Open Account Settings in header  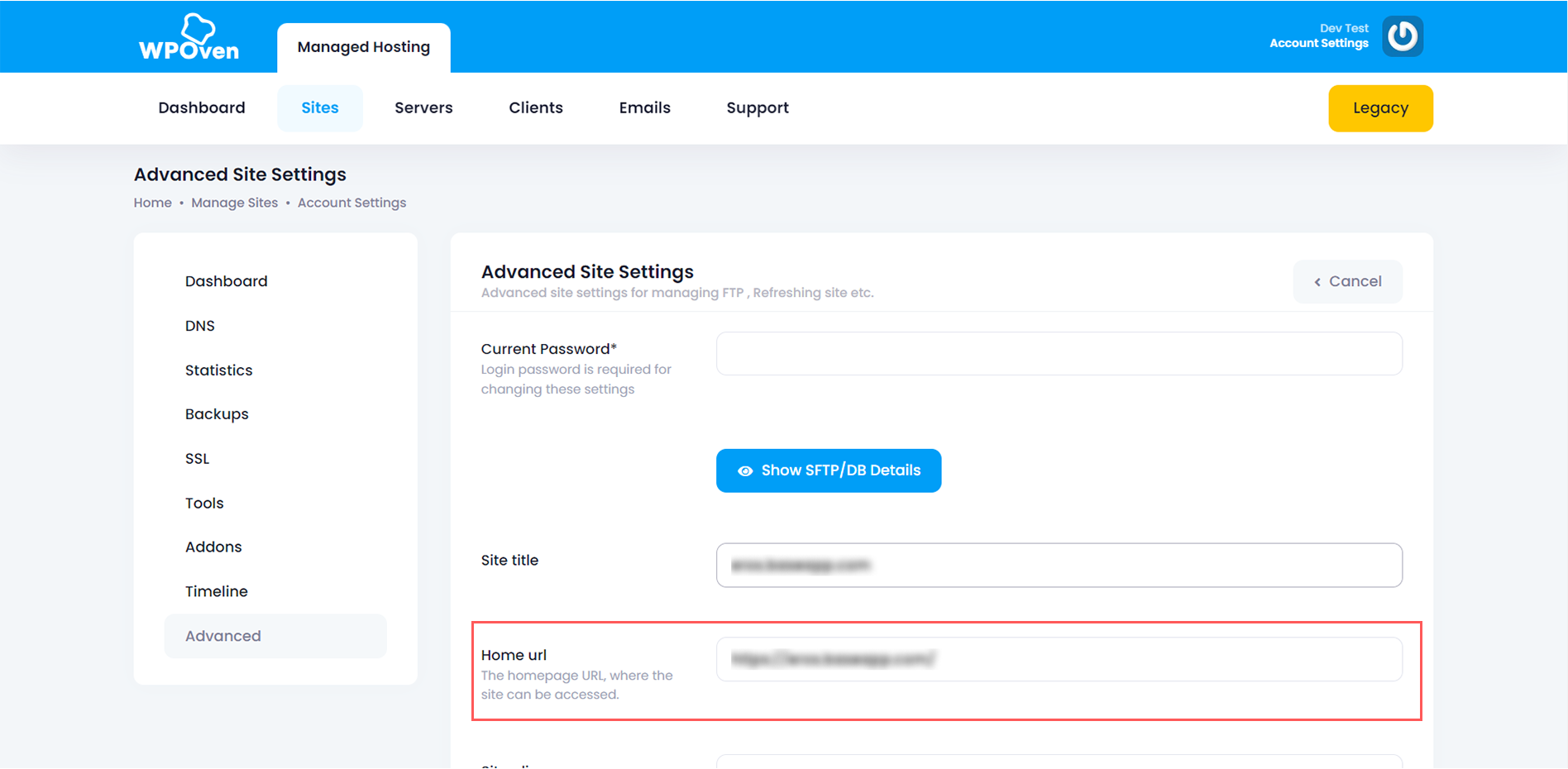[1319, 43]
